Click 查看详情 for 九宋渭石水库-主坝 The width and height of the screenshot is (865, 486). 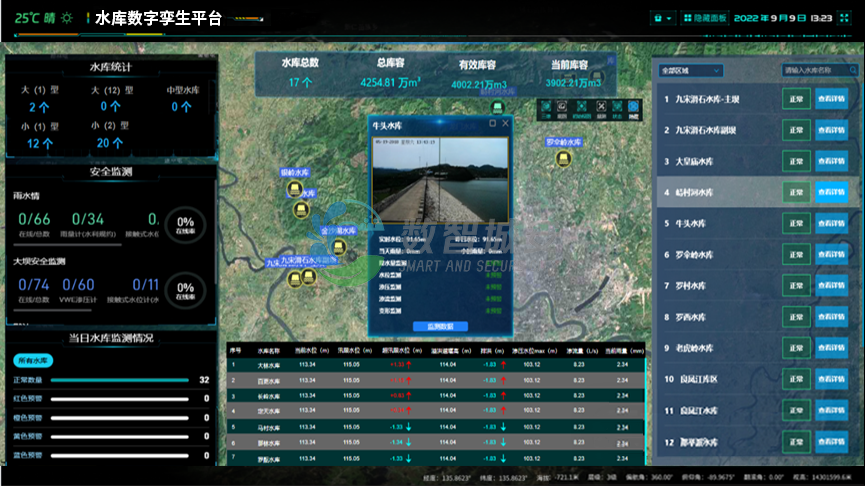(x=832, y=99)
